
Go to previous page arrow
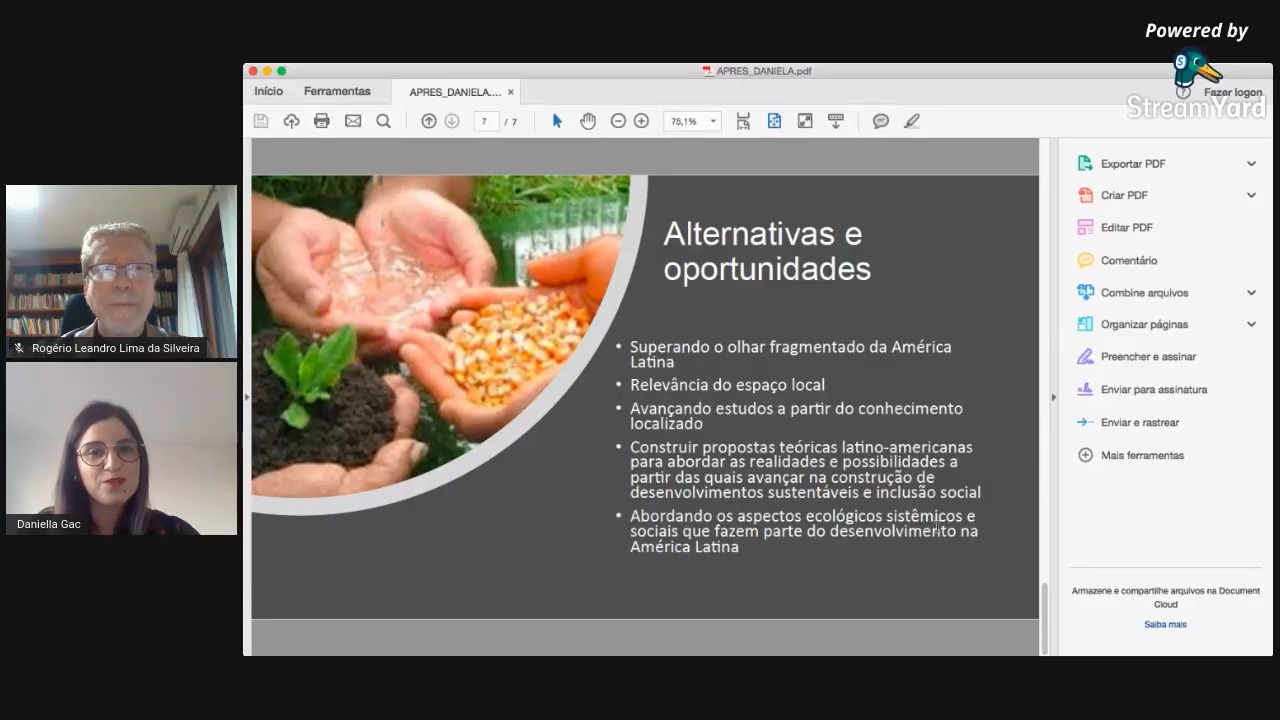(429, 121)
